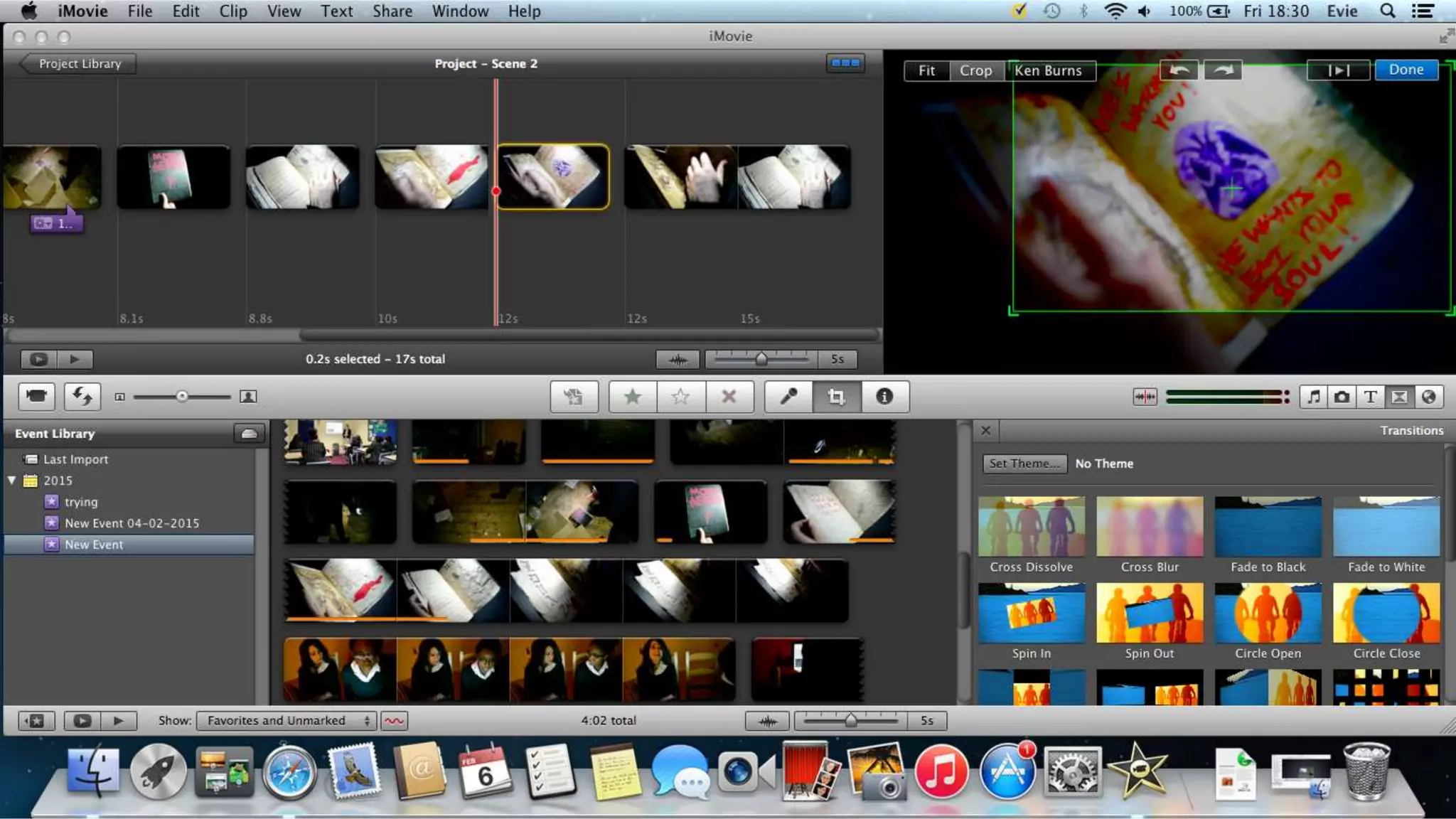Open the voiceover microphone tool

[788, 396]
